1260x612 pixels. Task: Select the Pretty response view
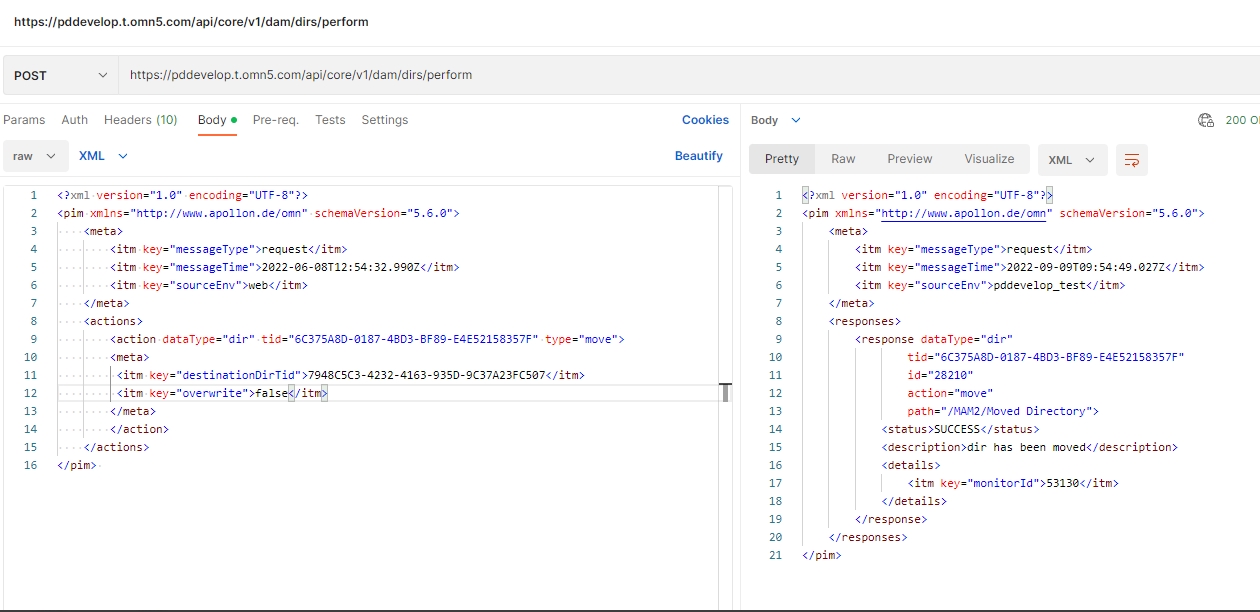pyautogui.click(x=782, y=159)
